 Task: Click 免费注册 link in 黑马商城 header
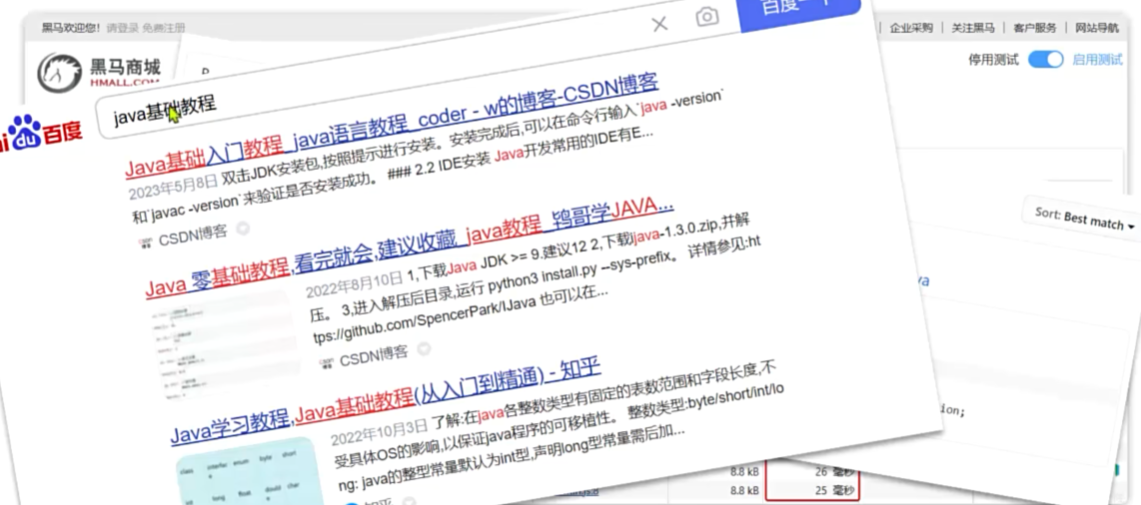pyautogui.click(x=164, y=28)
